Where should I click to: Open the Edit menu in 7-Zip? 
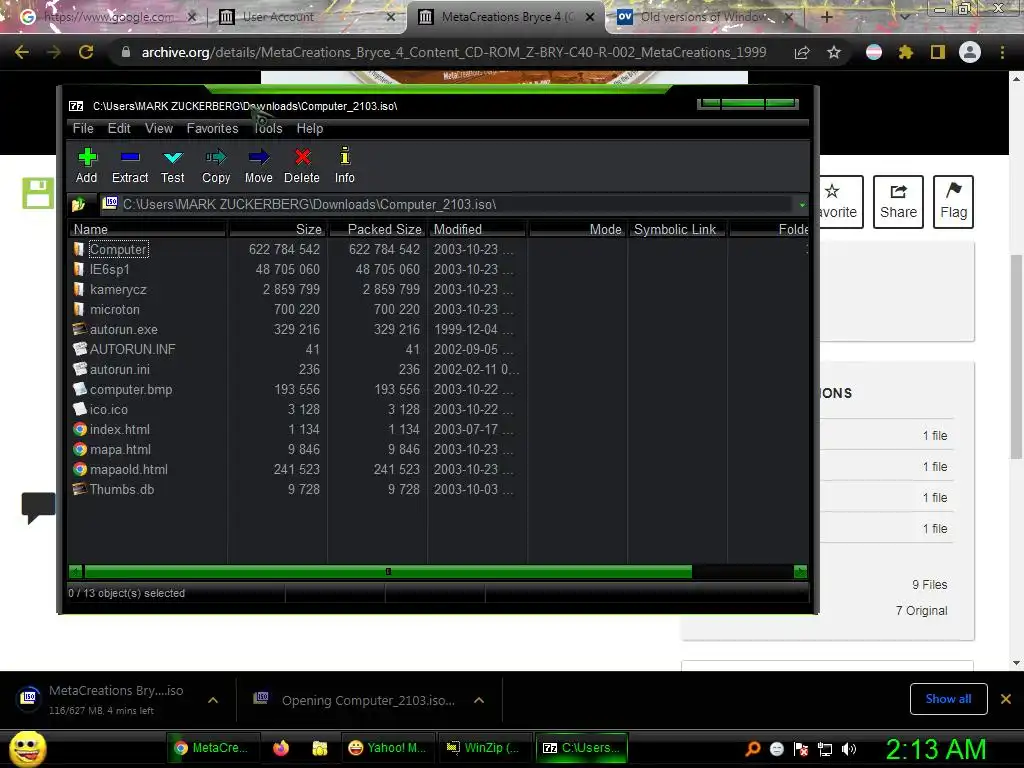119,129
